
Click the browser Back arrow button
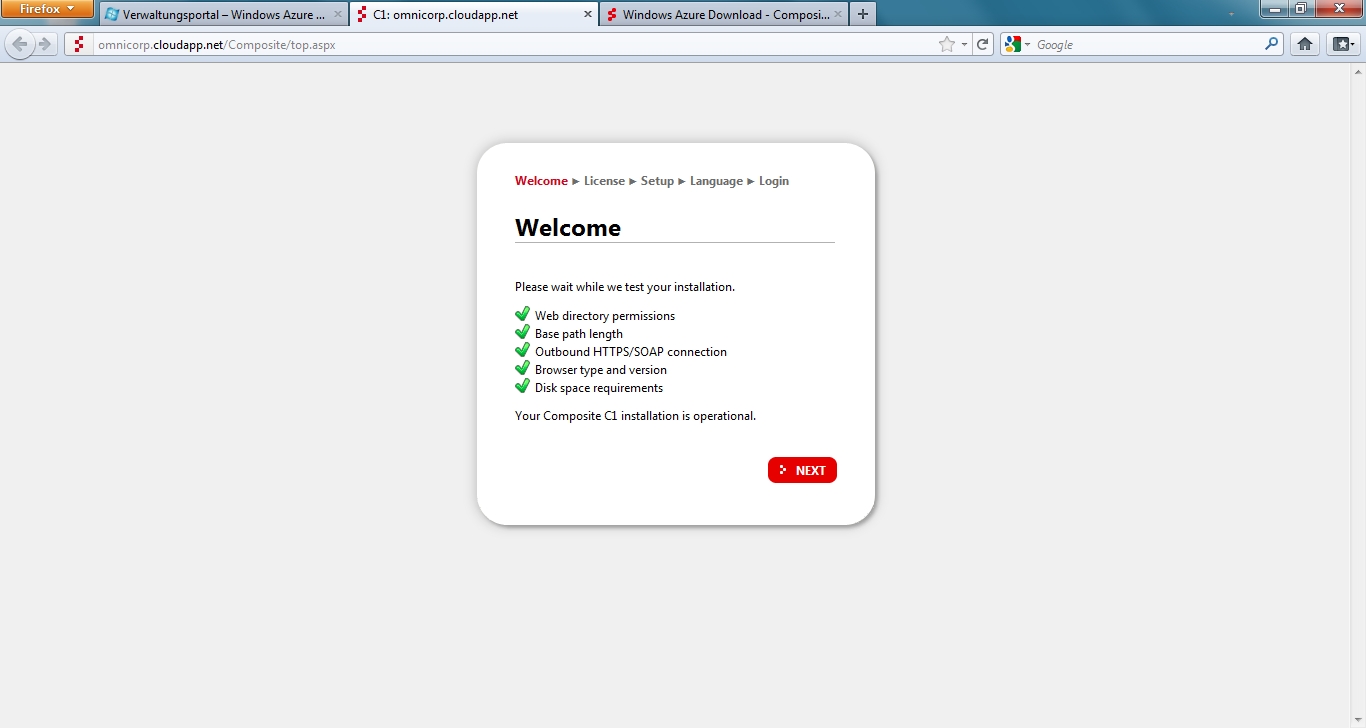pos(19,44)
